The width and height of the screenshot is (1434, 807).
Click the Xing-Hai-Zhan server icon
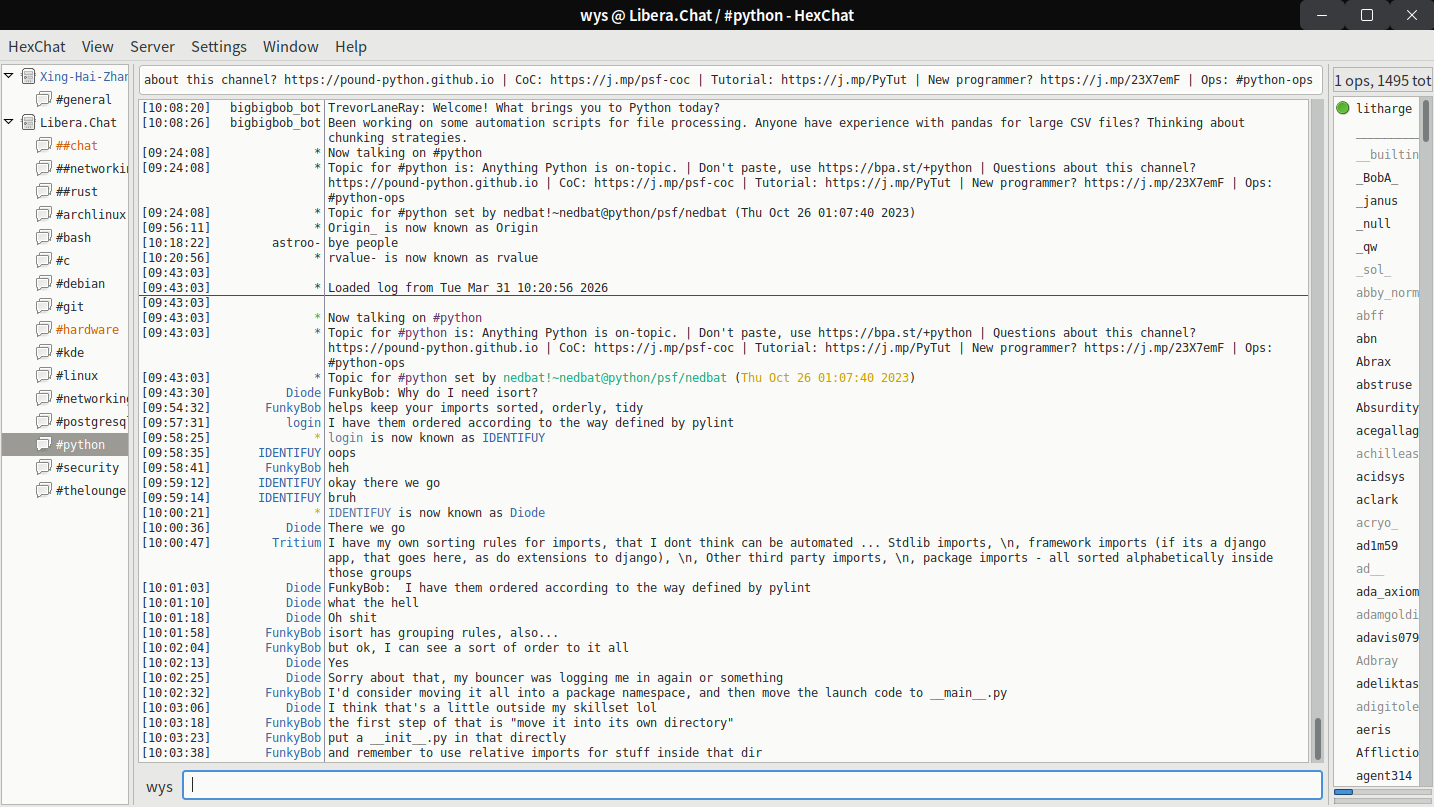(x=27, y=76)
